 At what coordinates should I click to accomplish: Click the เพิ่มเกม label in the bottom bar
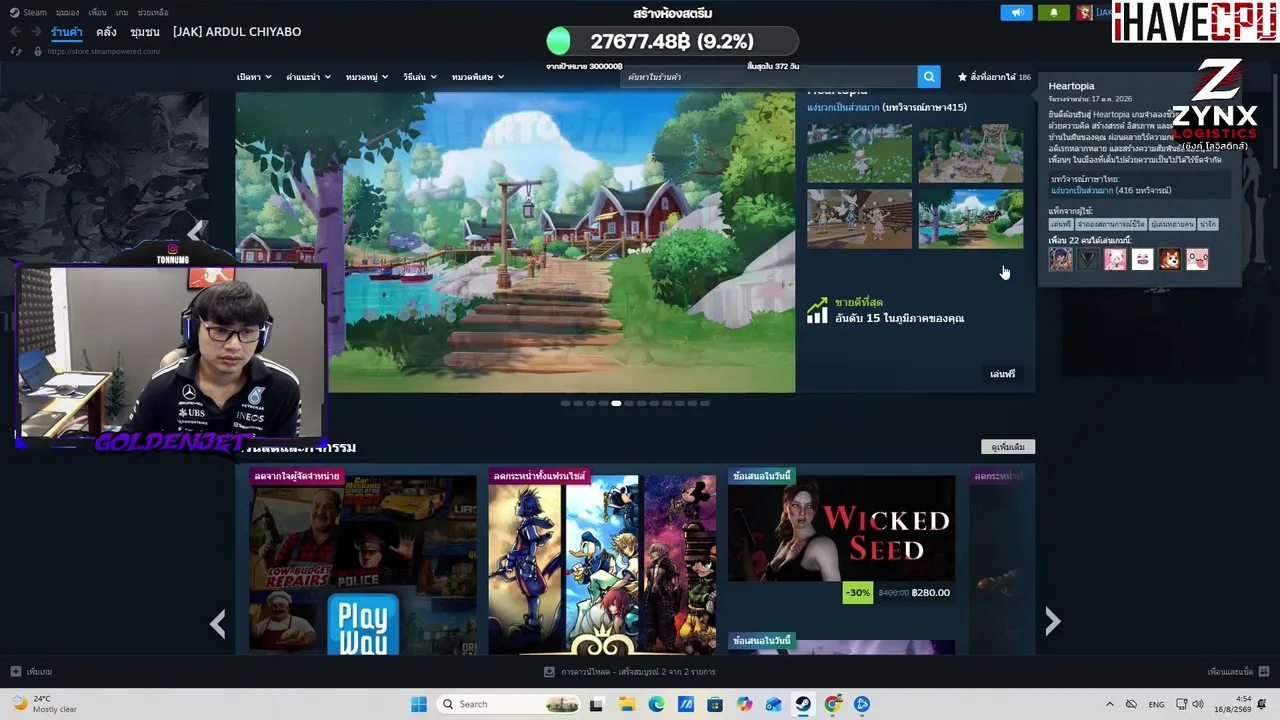coord(40,672)
